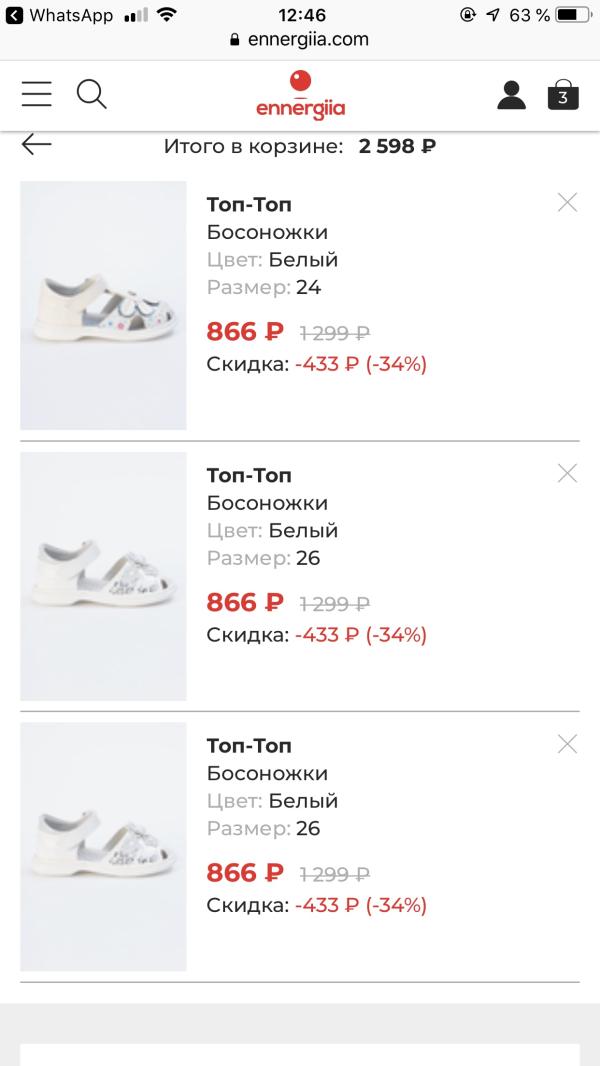The image size is (600, 1066).
Task: Tap the battery indicator in status bar
Action: click(x=573, y=15)
